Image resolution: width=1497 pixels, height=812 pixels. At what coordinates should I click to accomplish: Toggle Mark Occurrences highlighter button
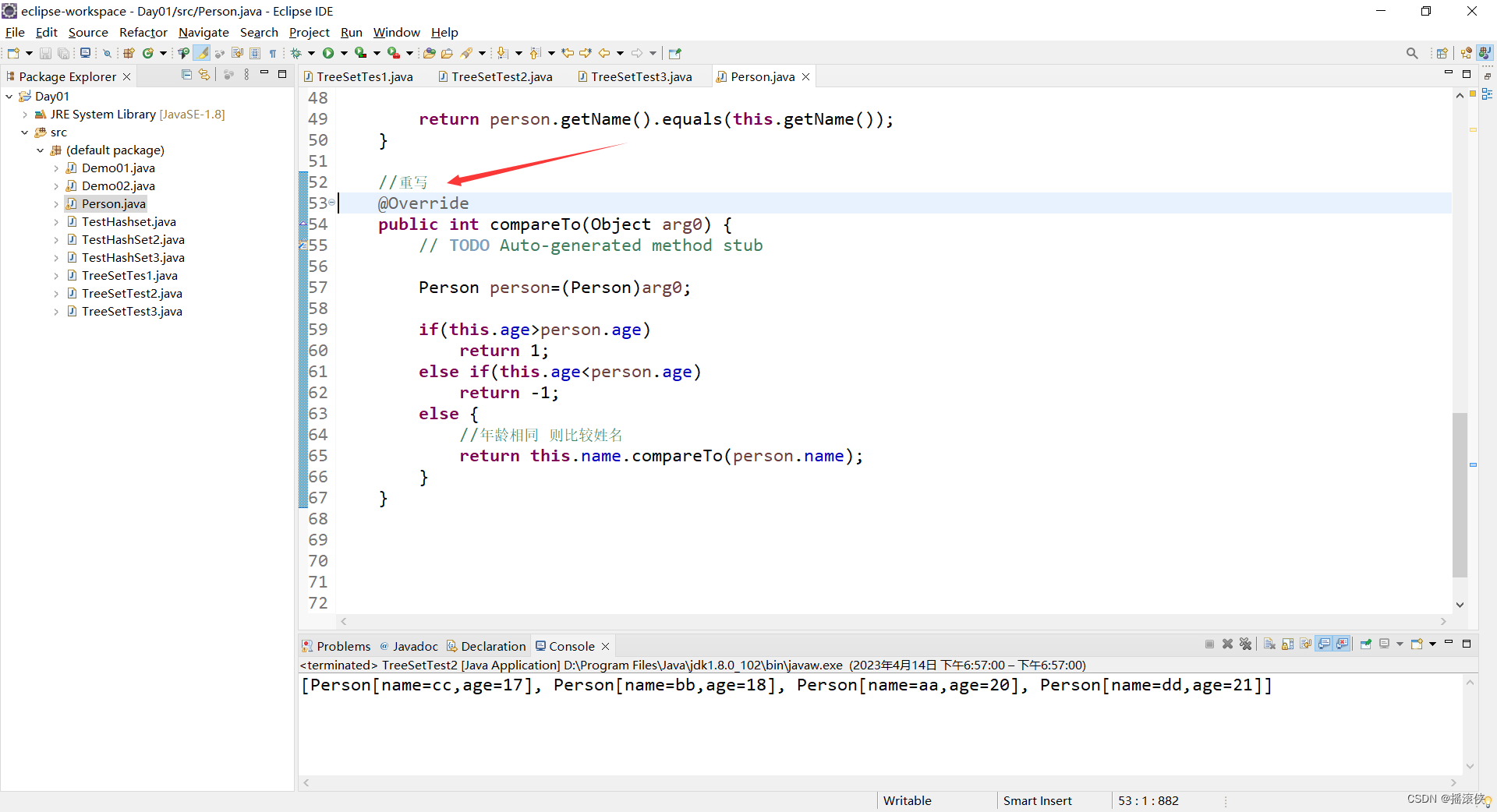coord(201,53)
